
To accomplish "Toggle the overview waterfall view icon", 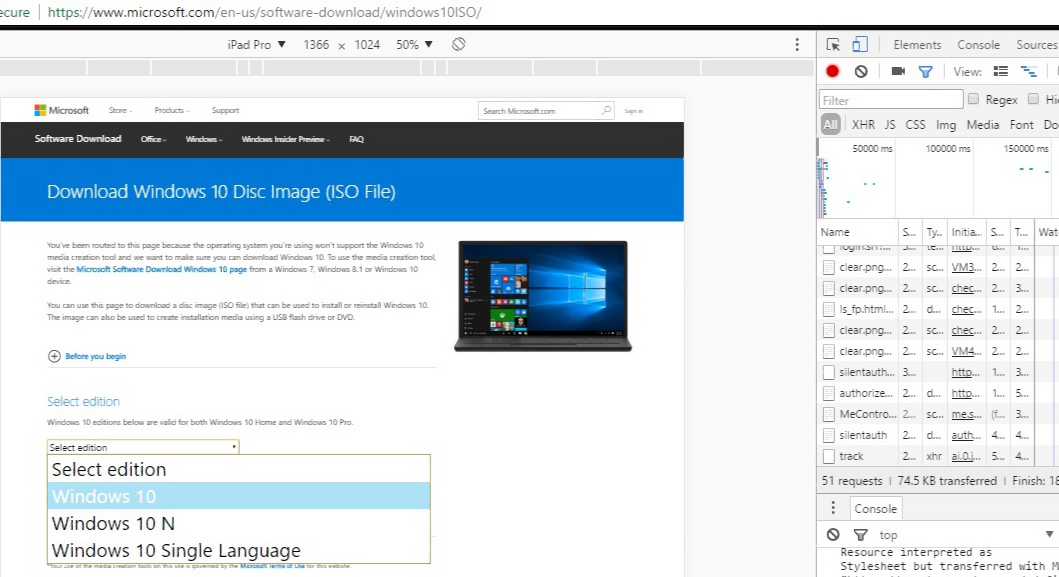I will (x=1028, y=71).
